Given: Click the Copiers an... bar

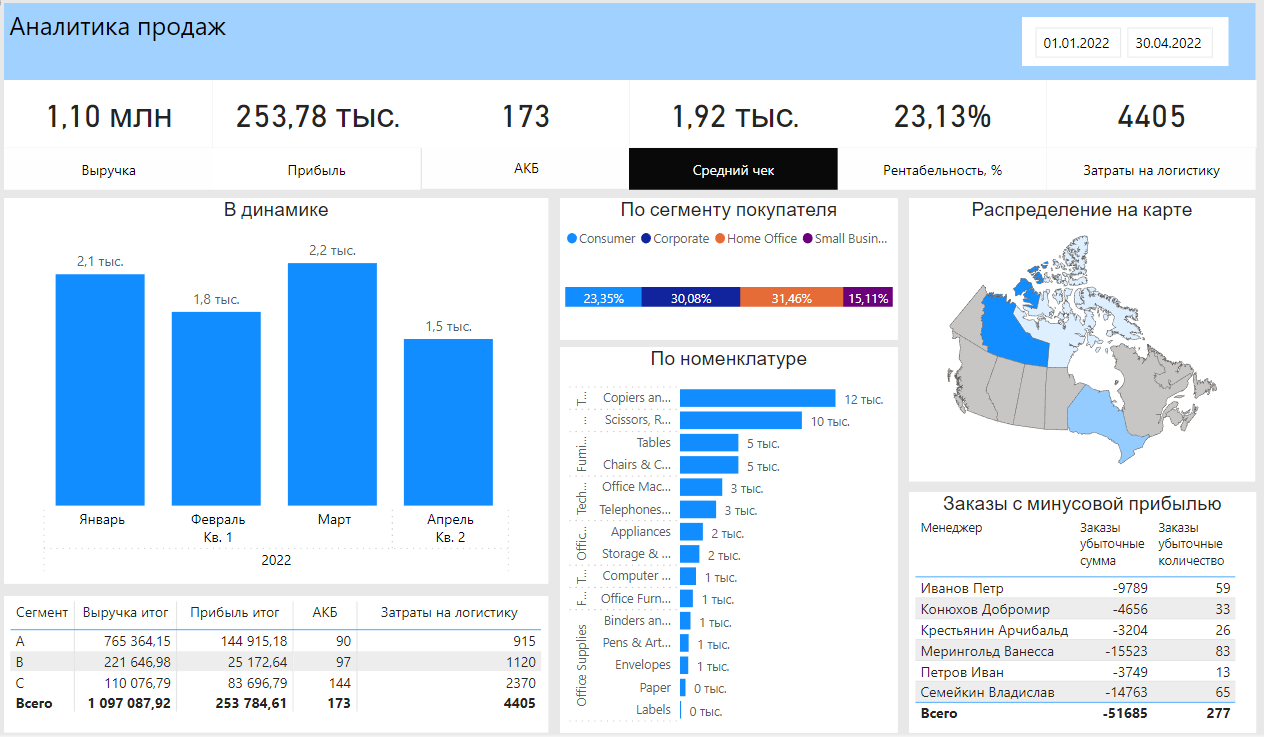Looking at the screenshot, I should click(x=755, y=398).
